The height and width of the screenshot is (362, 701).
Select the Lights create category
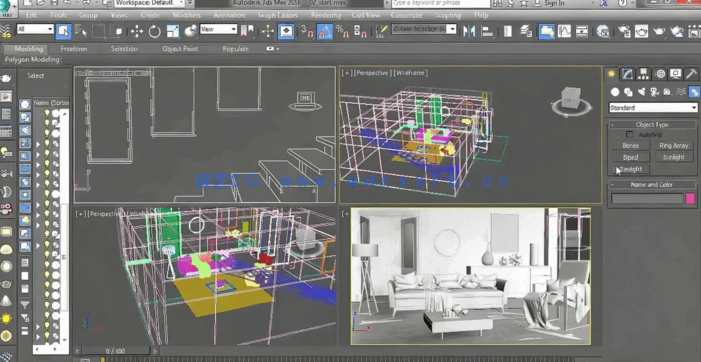click(642, 92)
